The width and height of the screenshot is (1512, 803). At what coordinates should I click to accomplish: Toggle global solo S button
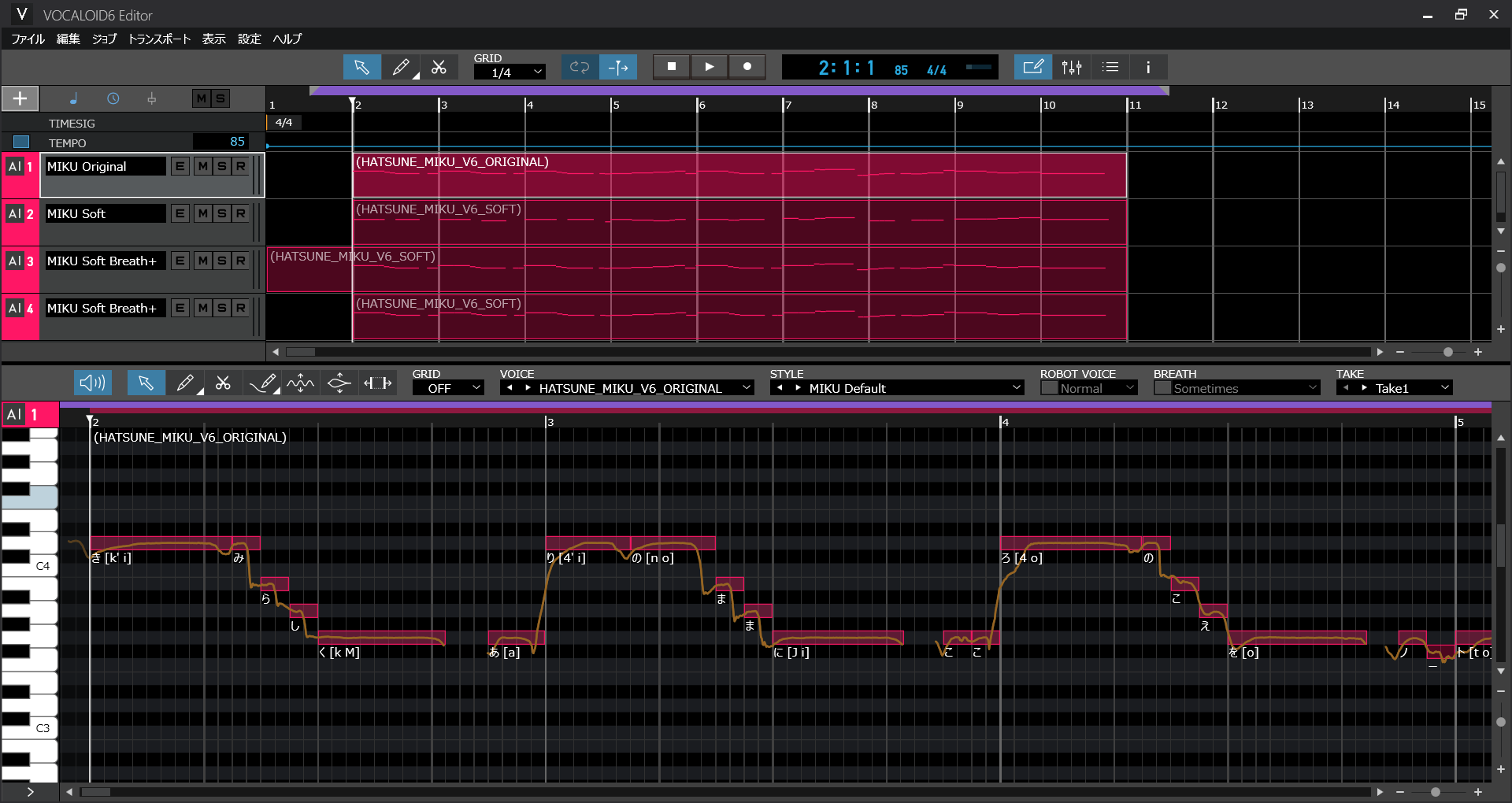(220, 98)
